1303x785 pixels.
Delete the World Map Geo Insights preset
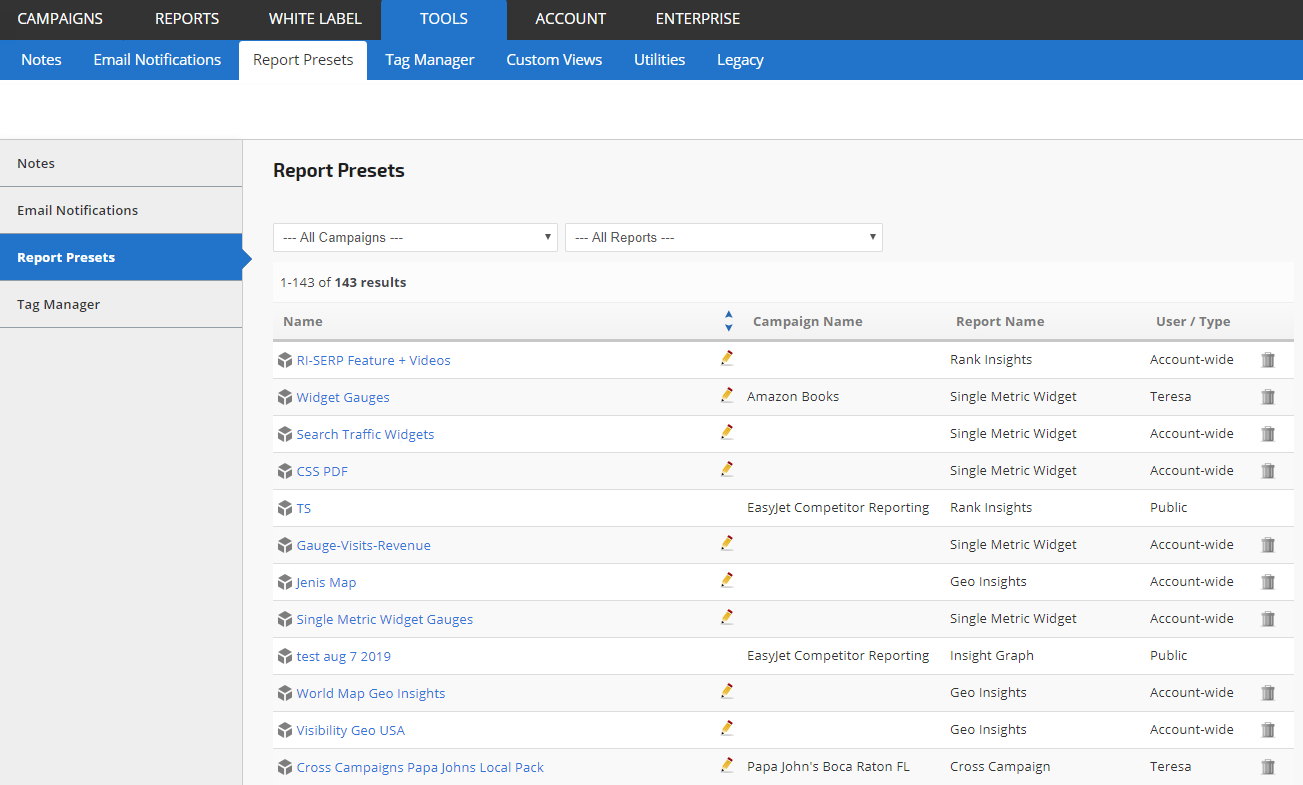1268,693
